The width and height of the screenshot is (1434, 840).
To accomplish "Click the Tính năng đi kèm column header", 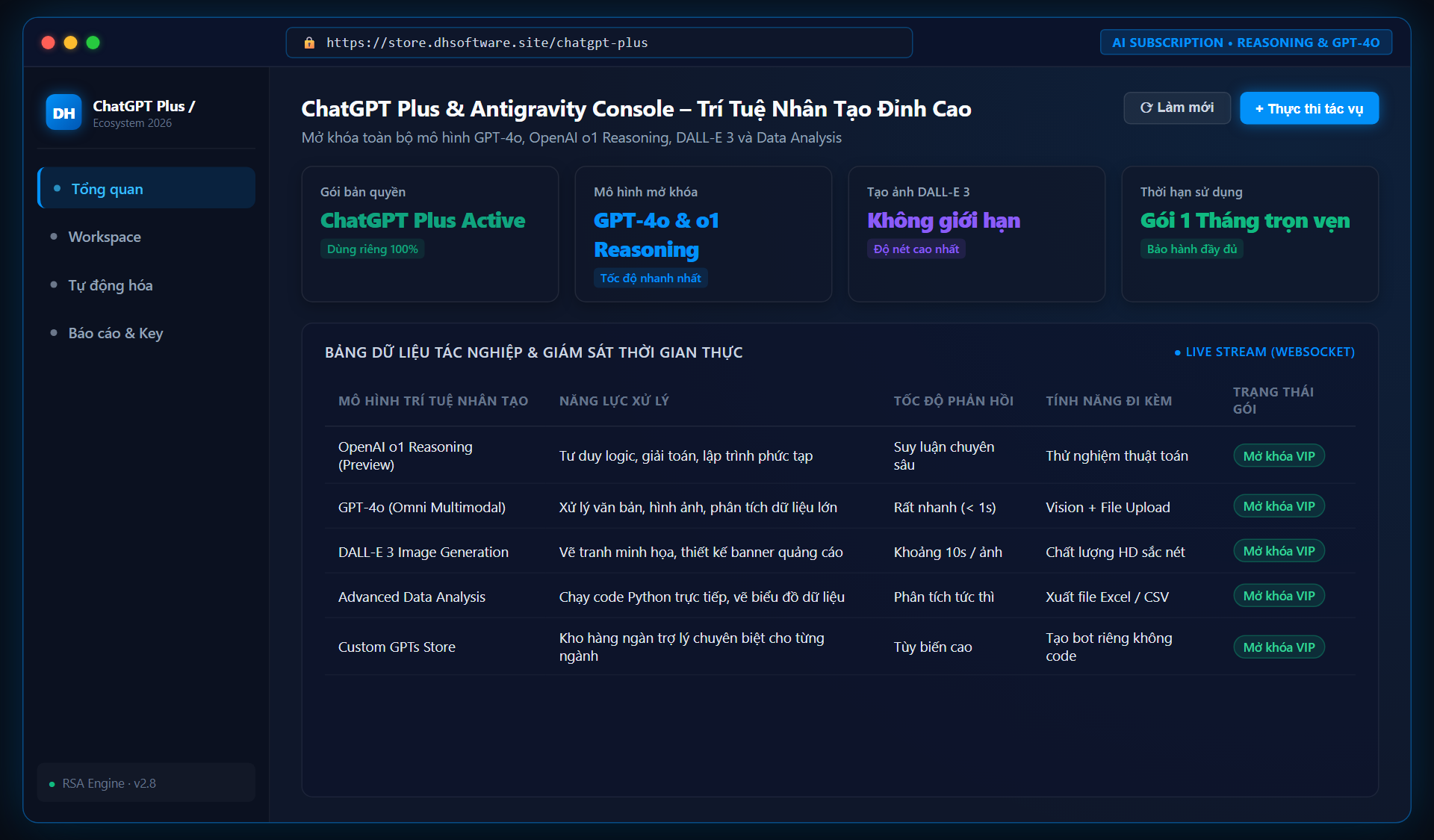I will (1108, 401).
